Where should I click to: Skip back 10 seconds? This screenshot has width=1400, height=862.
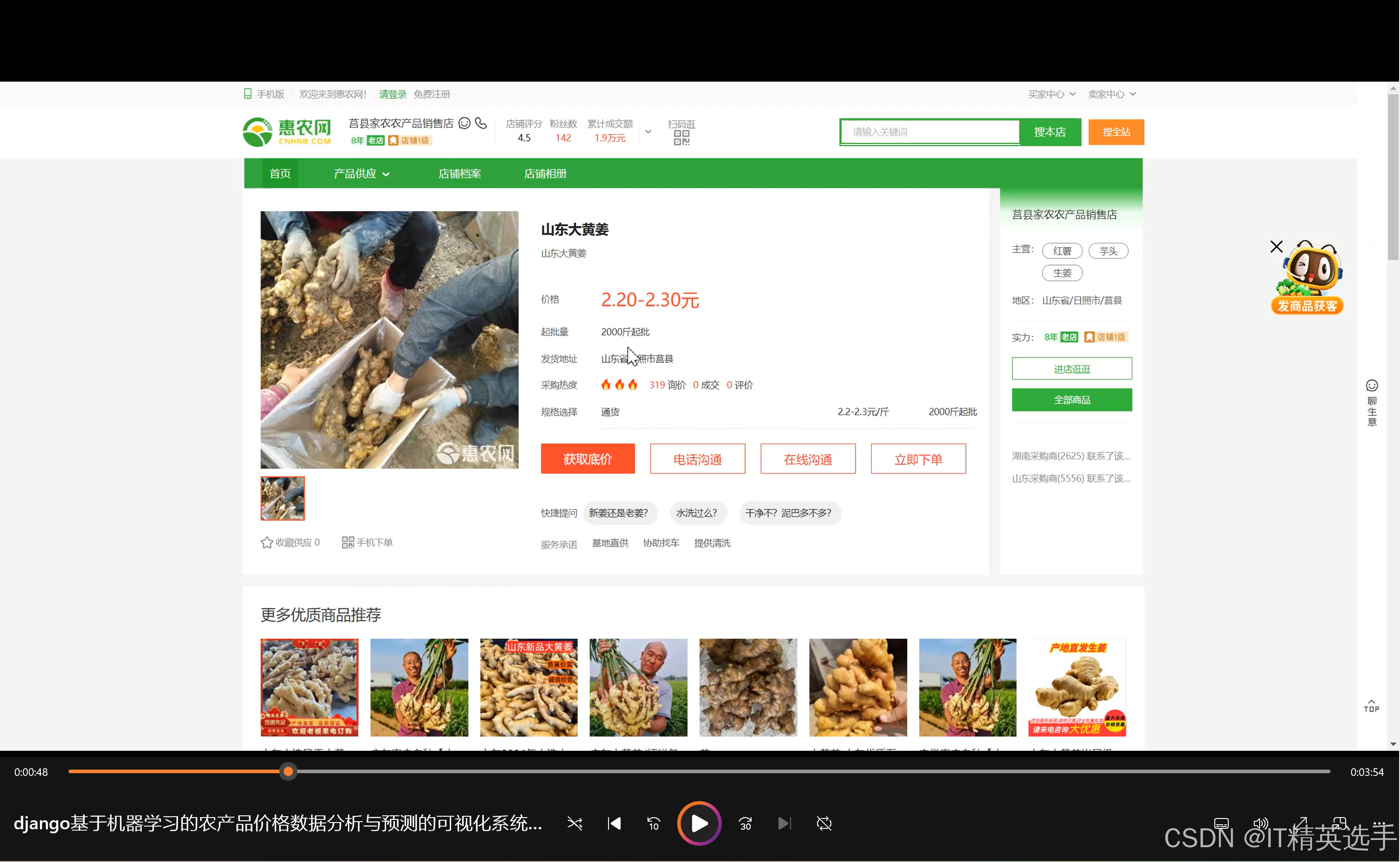(653, 823)
